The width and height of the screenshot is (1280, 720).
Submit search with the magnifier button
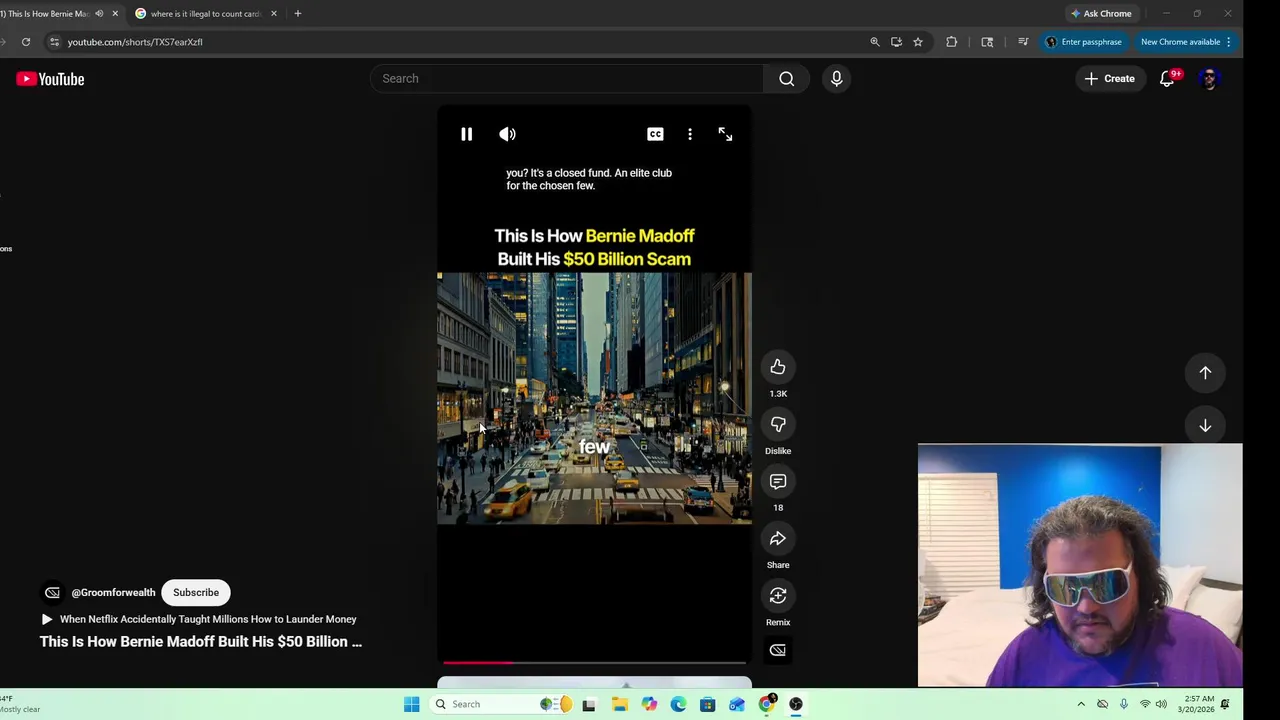(x=787, y=79)
